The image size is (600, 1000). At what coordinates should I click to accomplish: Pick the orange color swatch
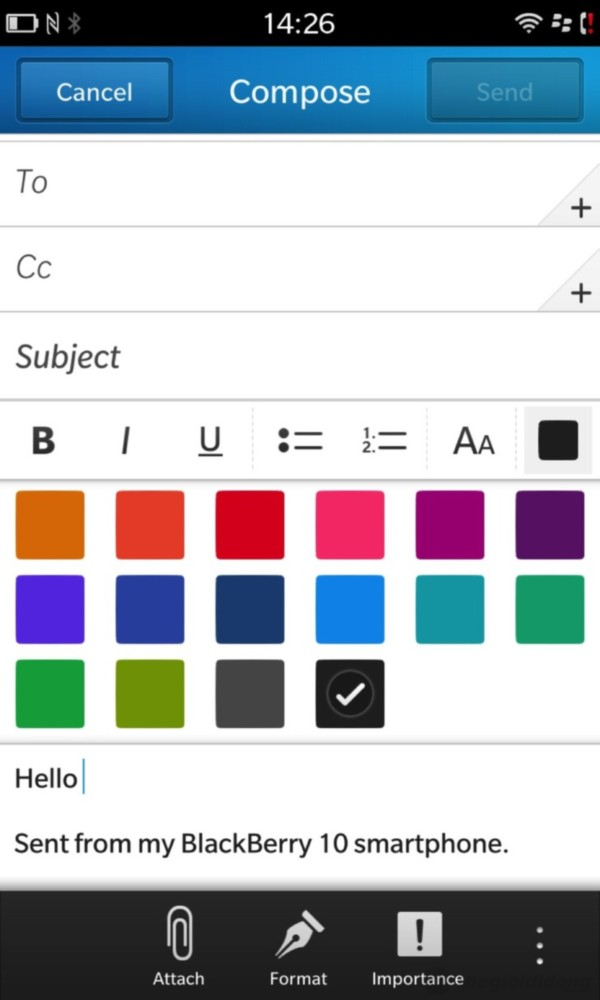50,525
